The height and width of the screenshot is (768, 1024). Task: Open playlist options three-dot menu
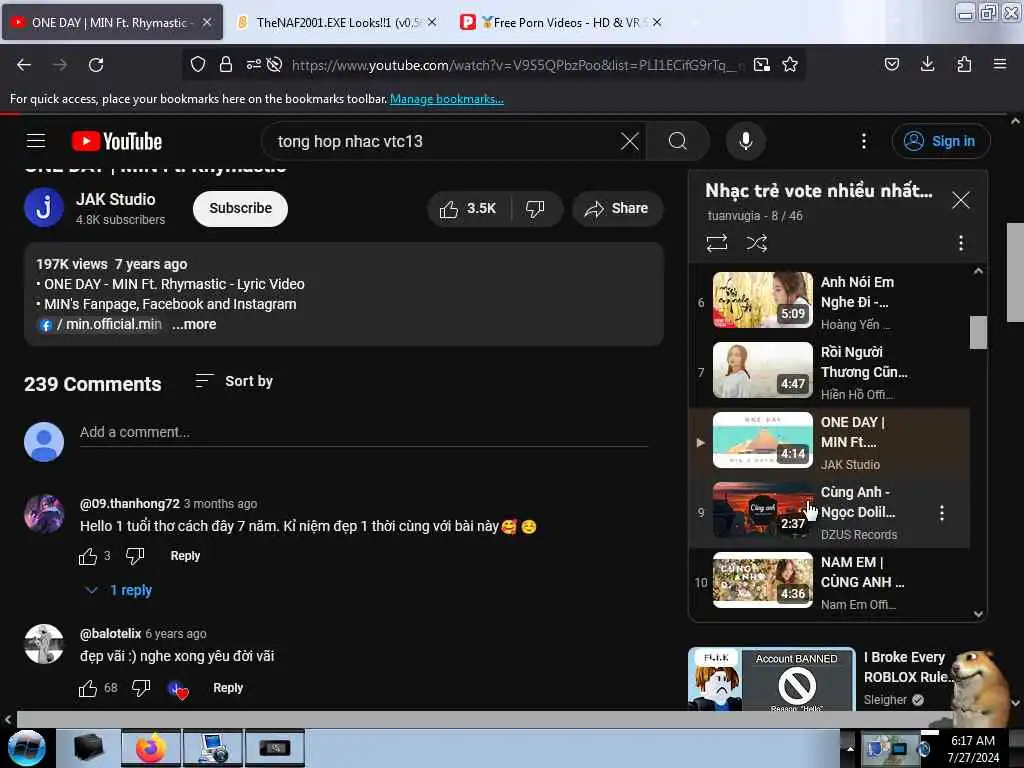pos(961,243)
